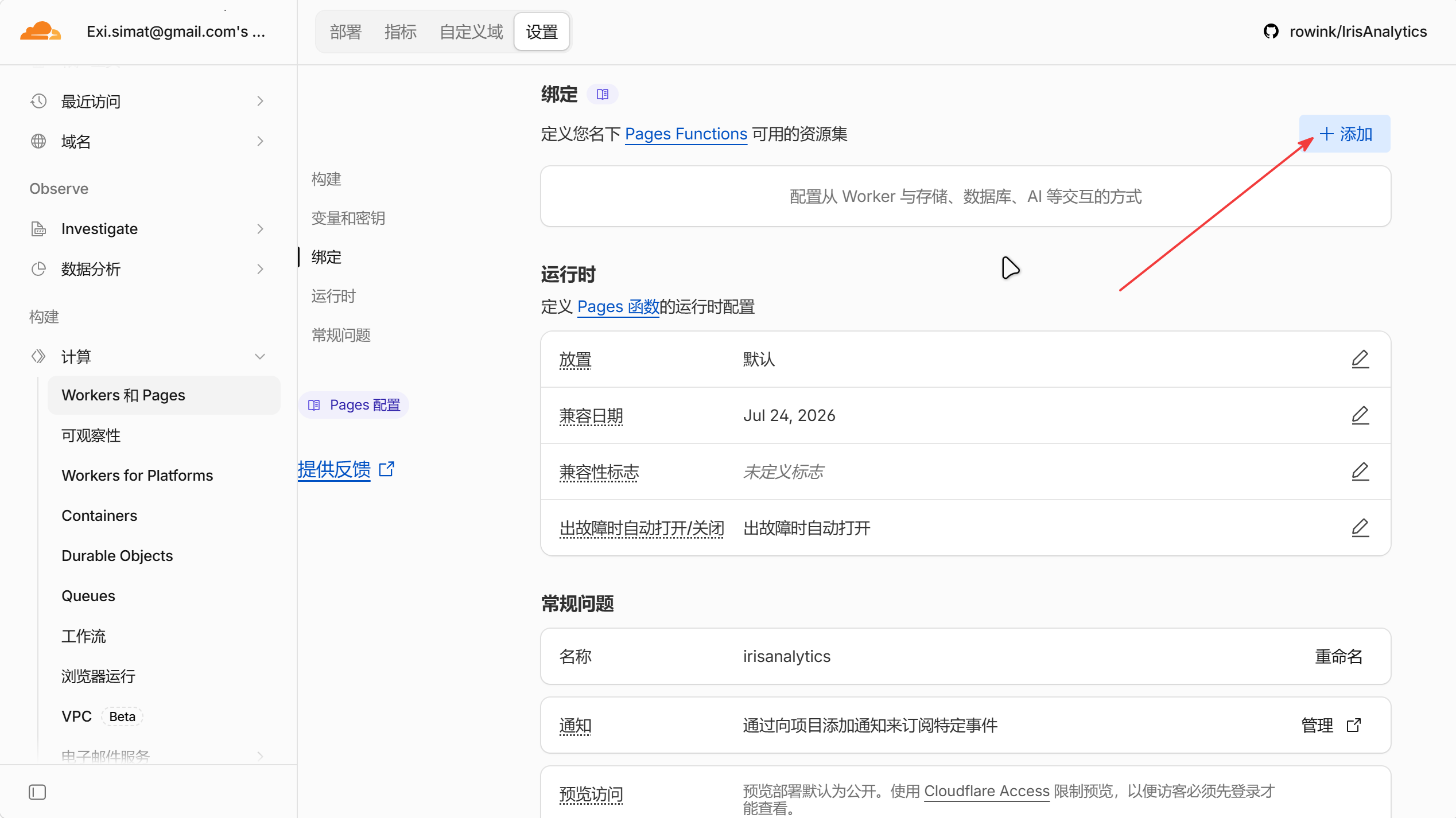Click the 出故障时自动打开/关闭 label
Screen dimensions: 1456x818
(642, 528)
